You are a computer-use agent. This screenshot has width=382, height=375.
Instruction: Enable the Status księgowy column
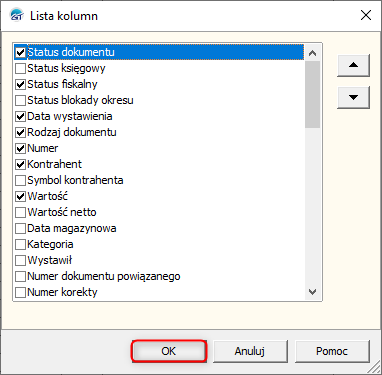pos(20,68)
